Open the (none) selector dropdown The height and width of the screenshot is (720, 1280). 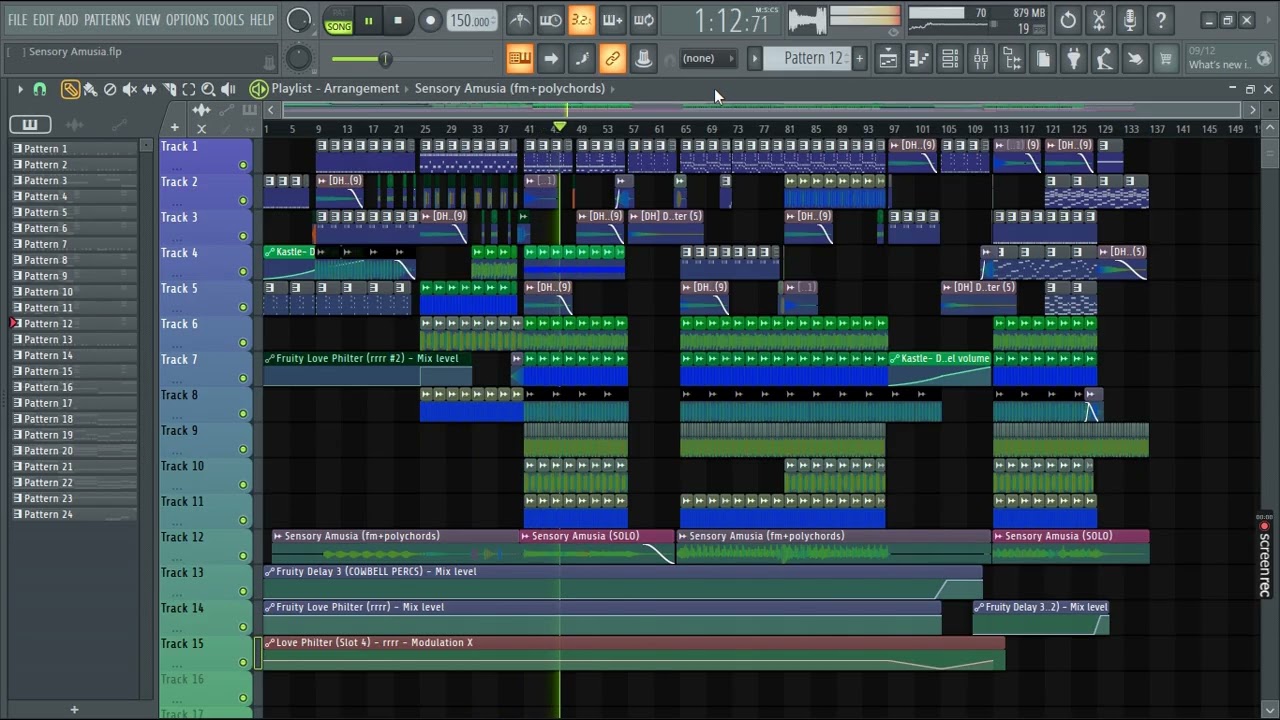pyautogui.click(x=707, y=59)
